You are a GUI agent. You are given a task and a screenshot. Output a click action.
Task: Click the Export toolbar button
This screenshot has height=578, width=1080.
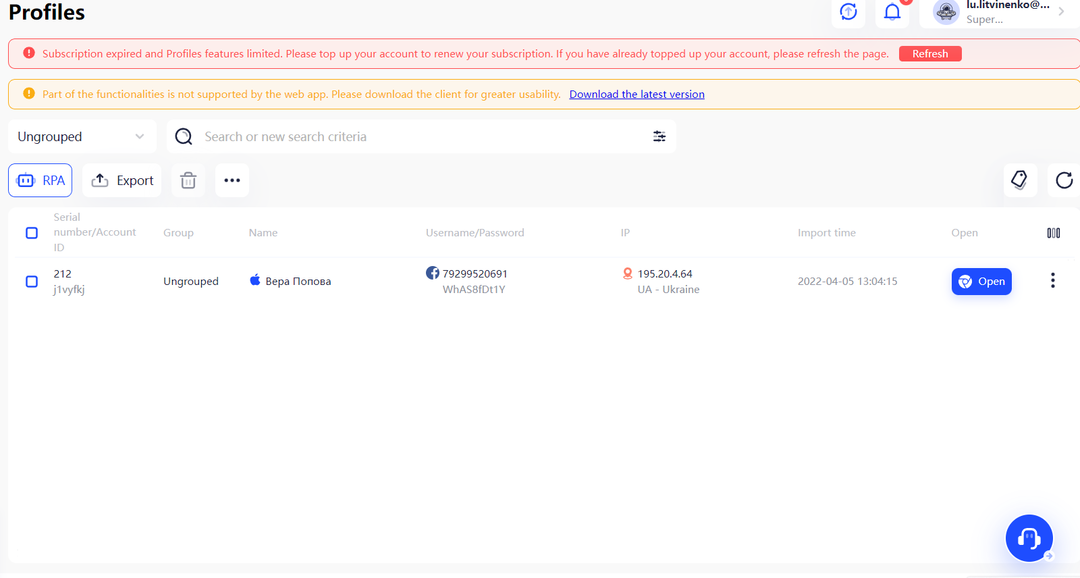122,180
